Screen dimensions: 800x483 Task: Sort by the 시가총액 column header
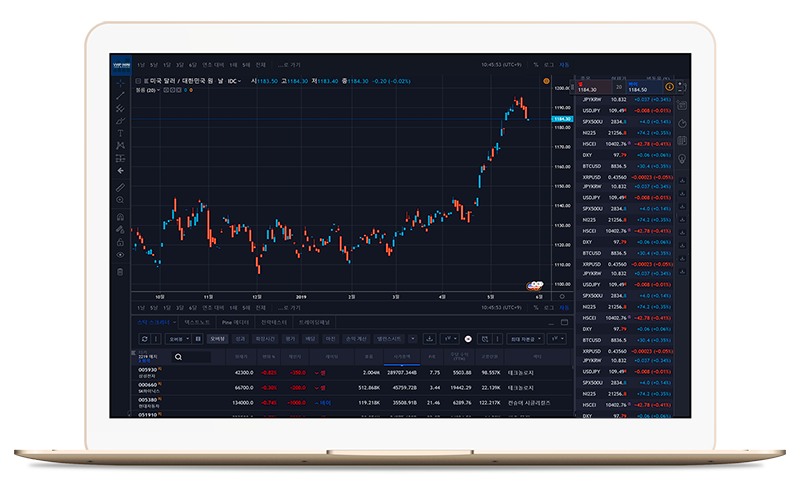tap(402, 357)
